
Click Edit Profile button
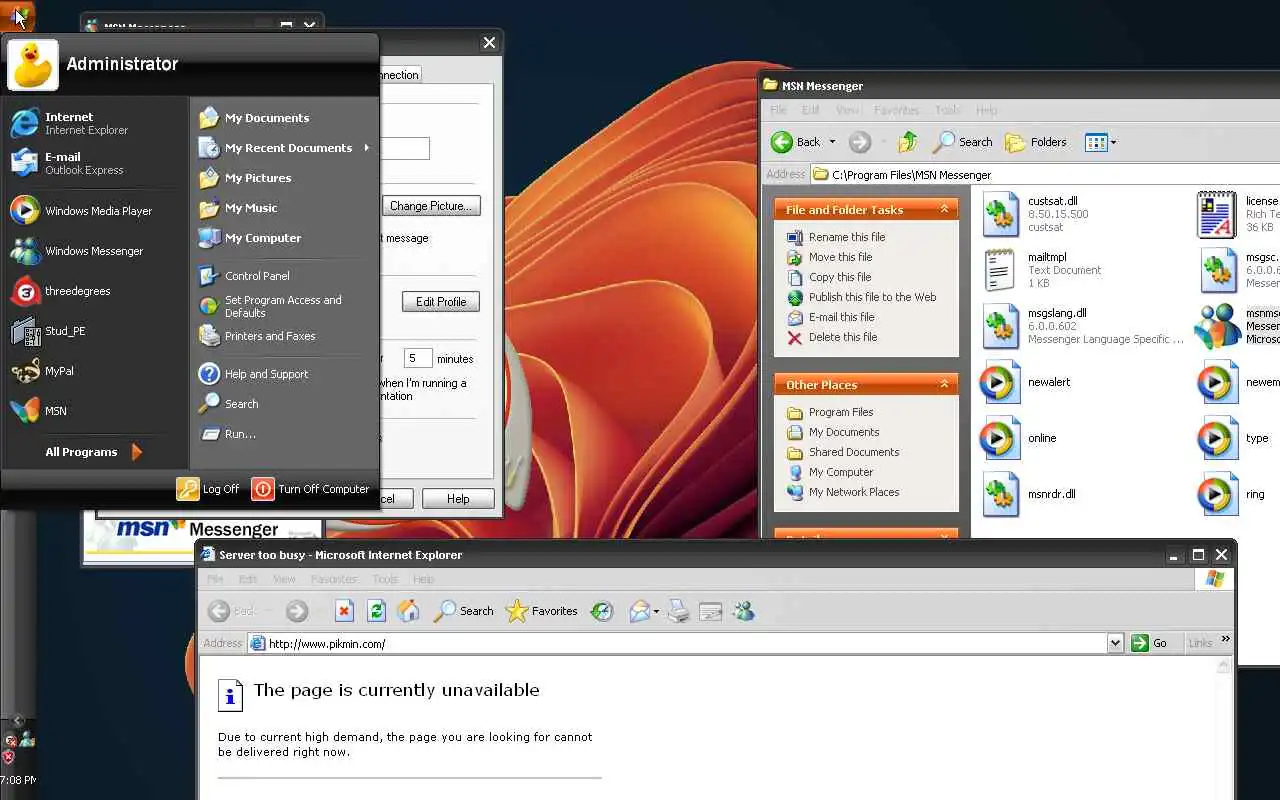pos(441,302)
